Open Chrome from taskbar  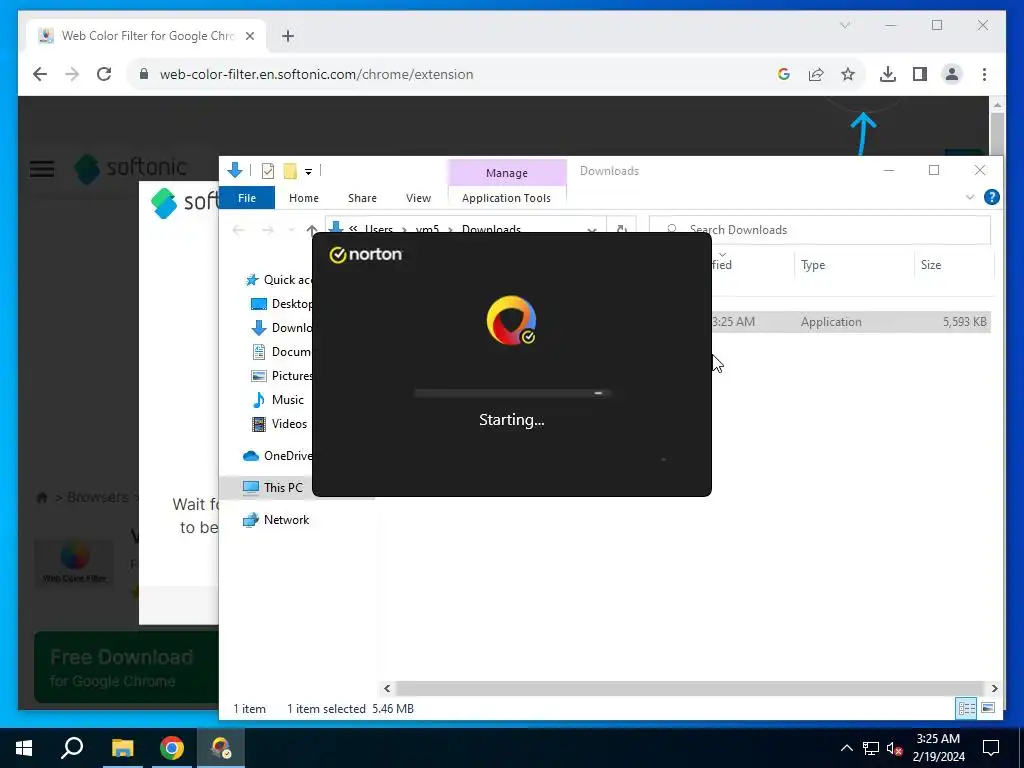pos(172,748)
